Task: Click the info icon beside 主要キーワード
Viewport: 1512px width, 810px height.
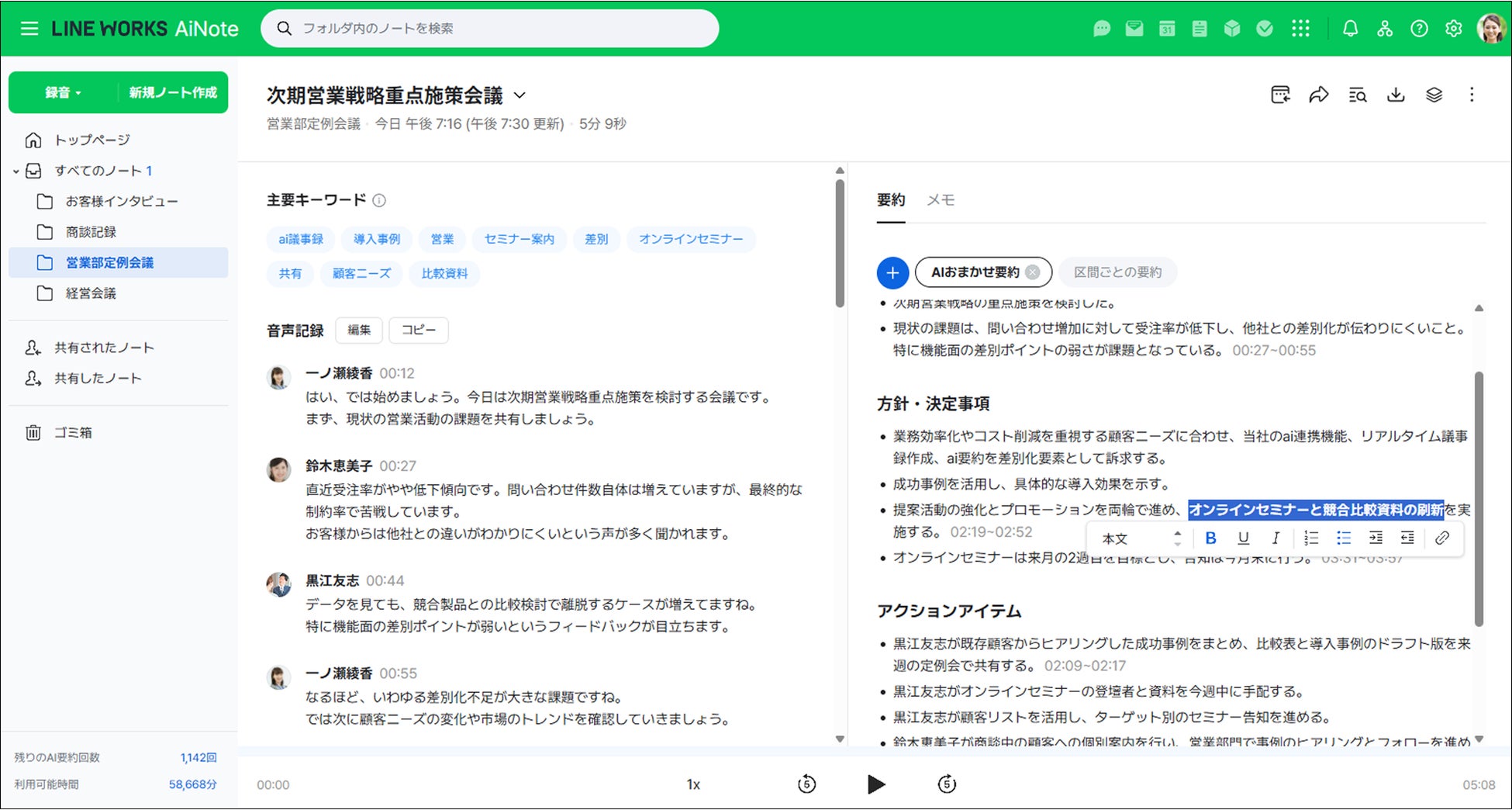Action: click(x=379, y=200)
